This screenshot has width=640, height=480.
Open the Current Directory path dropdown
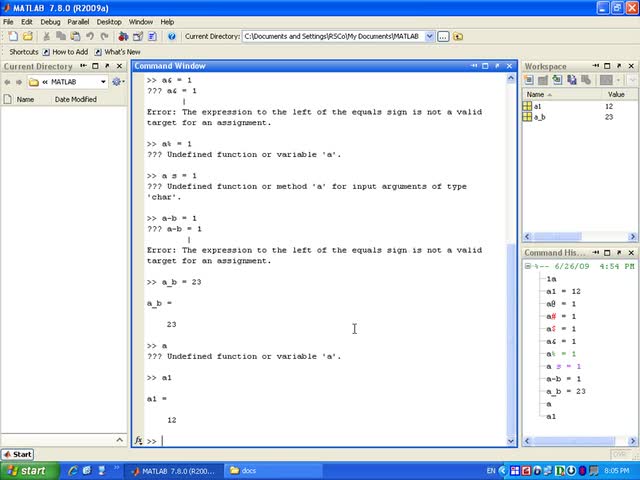click(429, 36)
